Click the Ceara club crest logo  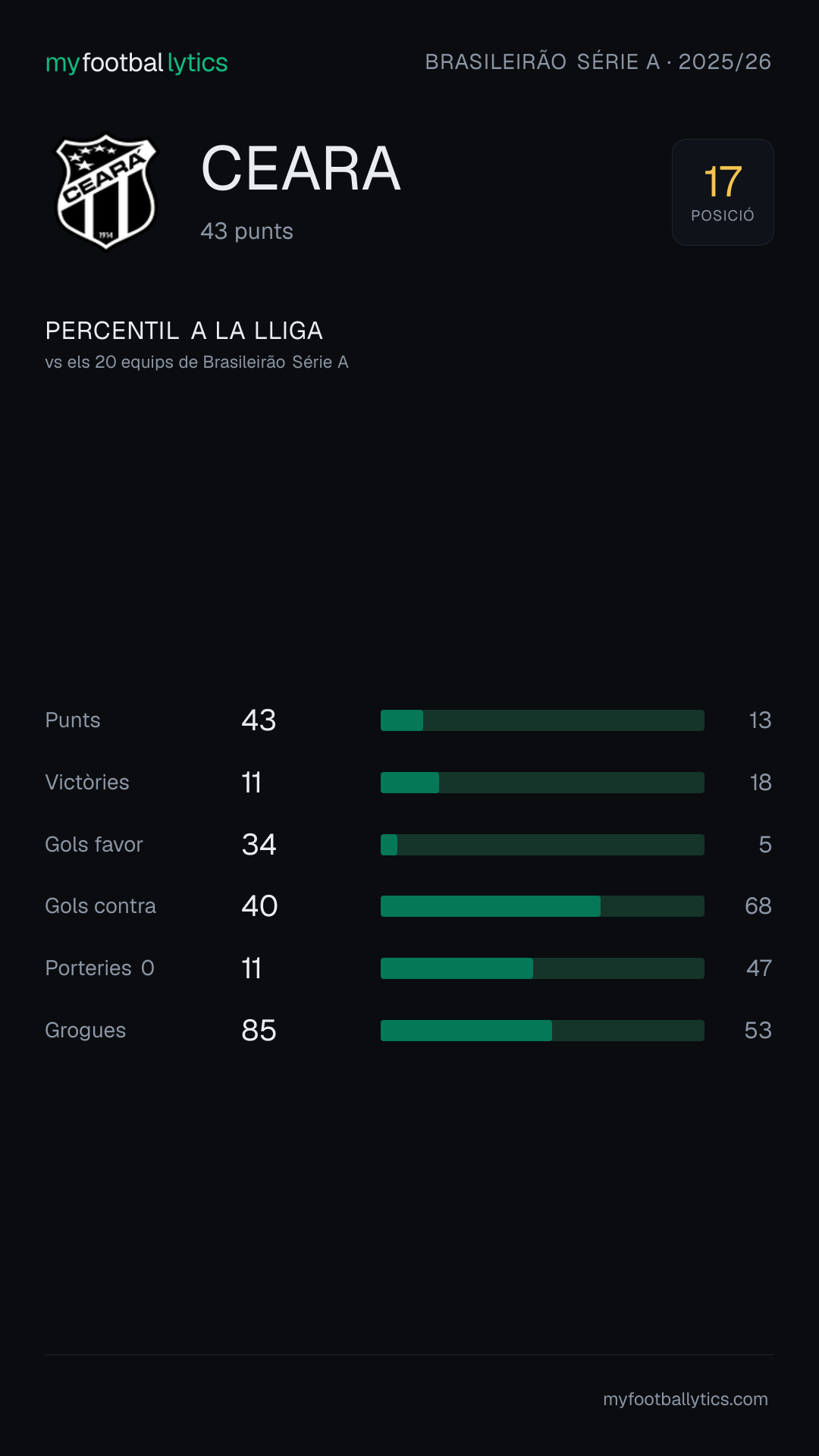(106, 192)
